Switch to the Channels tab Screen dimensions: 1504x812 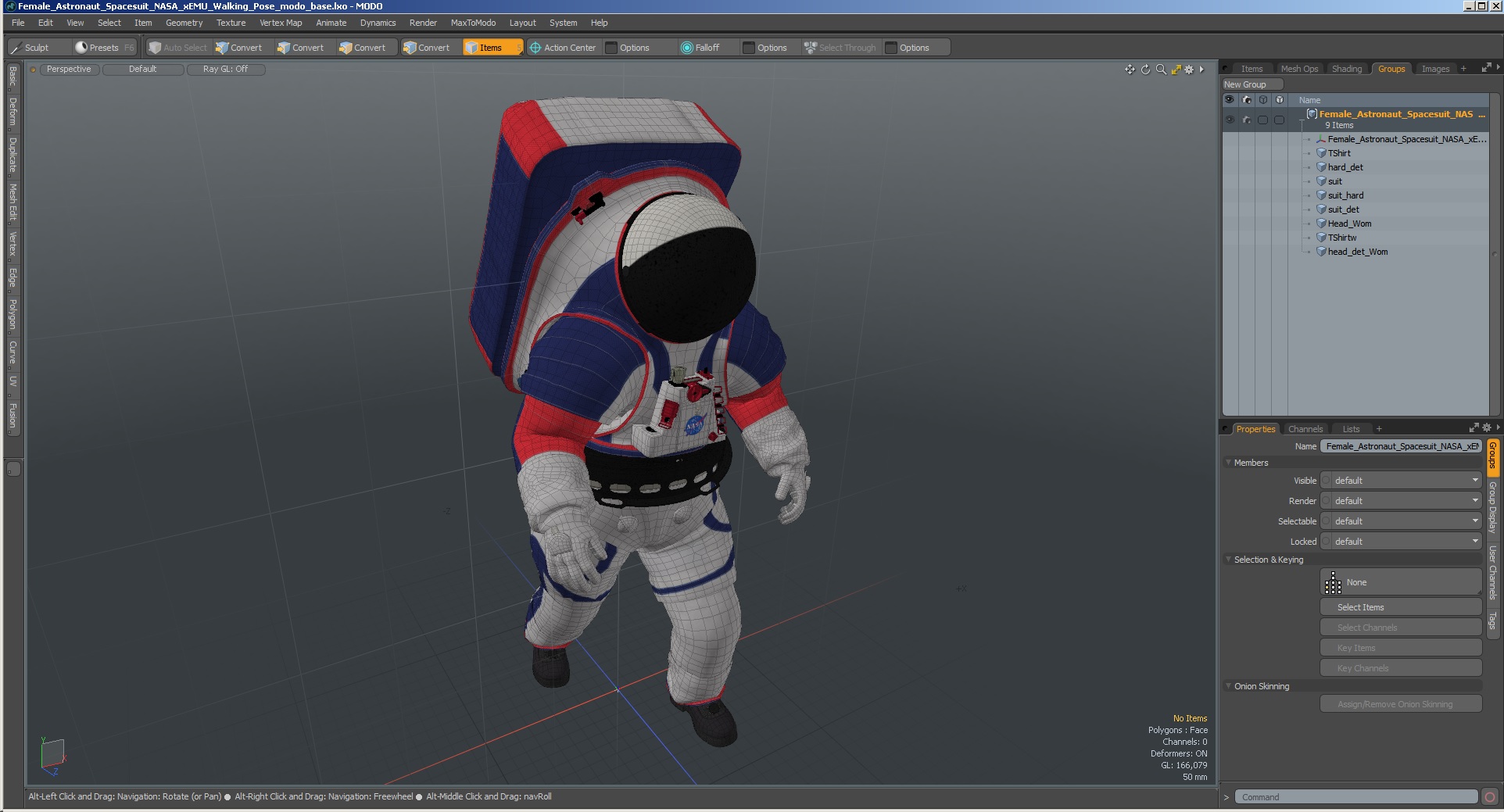pos(1305,429)
